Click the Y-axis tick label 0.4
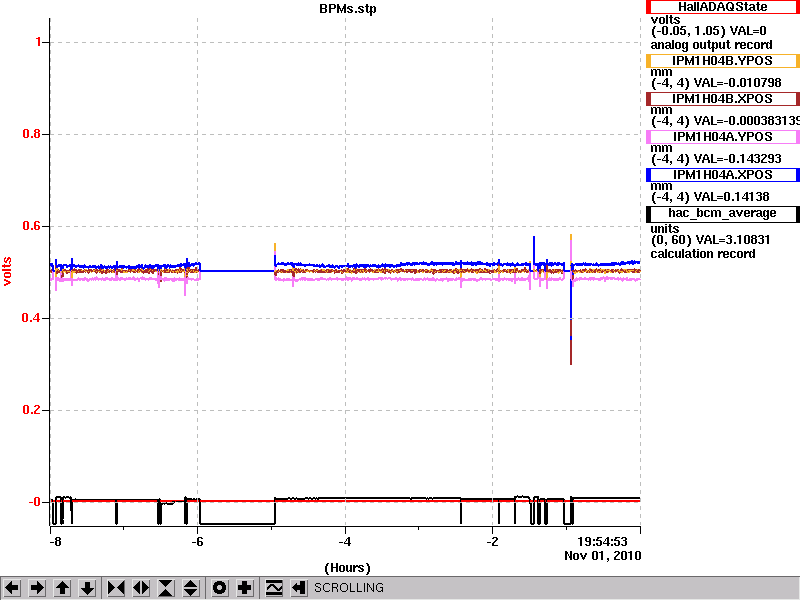Screen dimensions: 800x600 32,318
